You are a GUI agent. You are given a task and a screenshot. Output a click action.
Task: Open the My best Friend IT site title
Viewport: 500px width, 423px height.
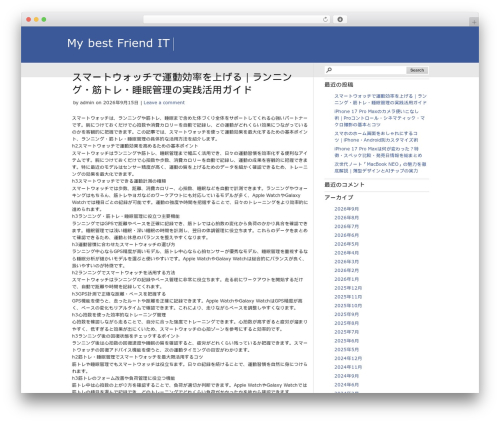(x=118, y=43)
